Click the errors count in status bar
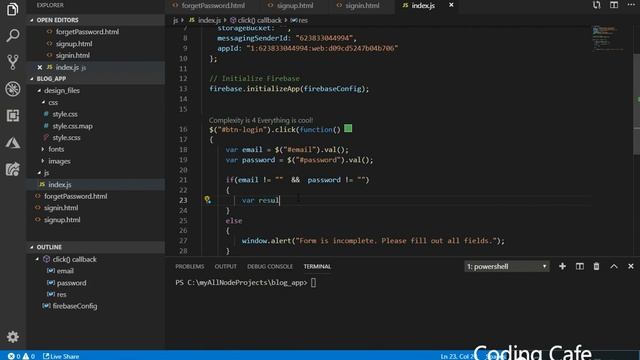 [14, 356]
